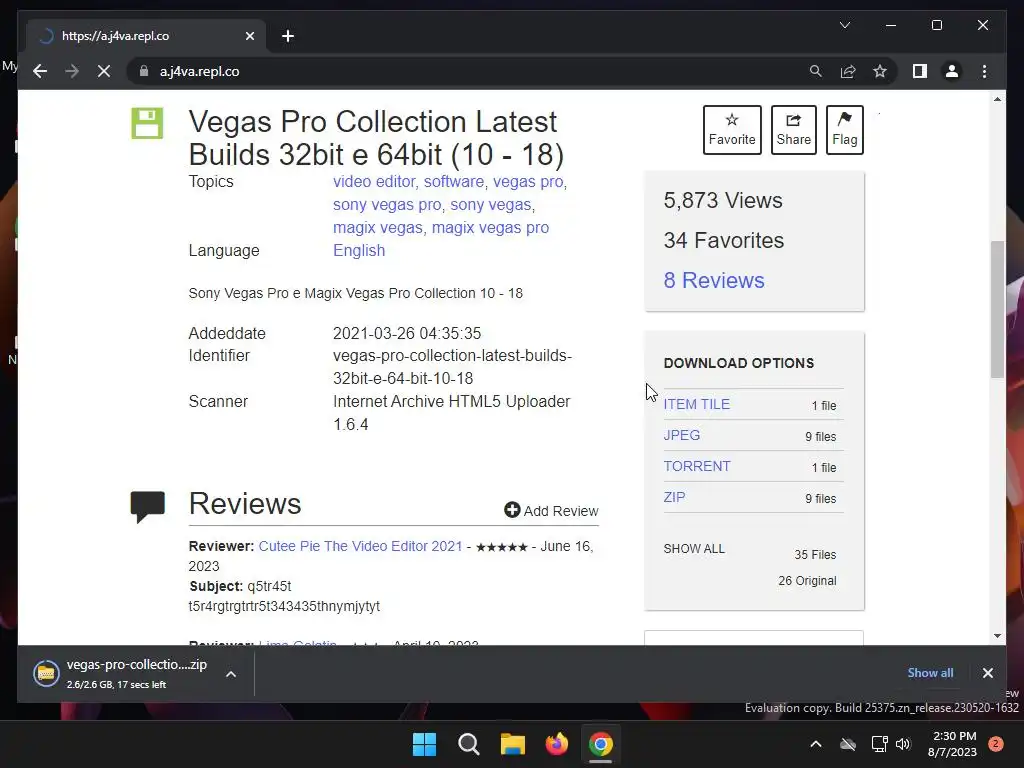
Task: Click the green floppy disk software icon
Action: click(147, 123)
